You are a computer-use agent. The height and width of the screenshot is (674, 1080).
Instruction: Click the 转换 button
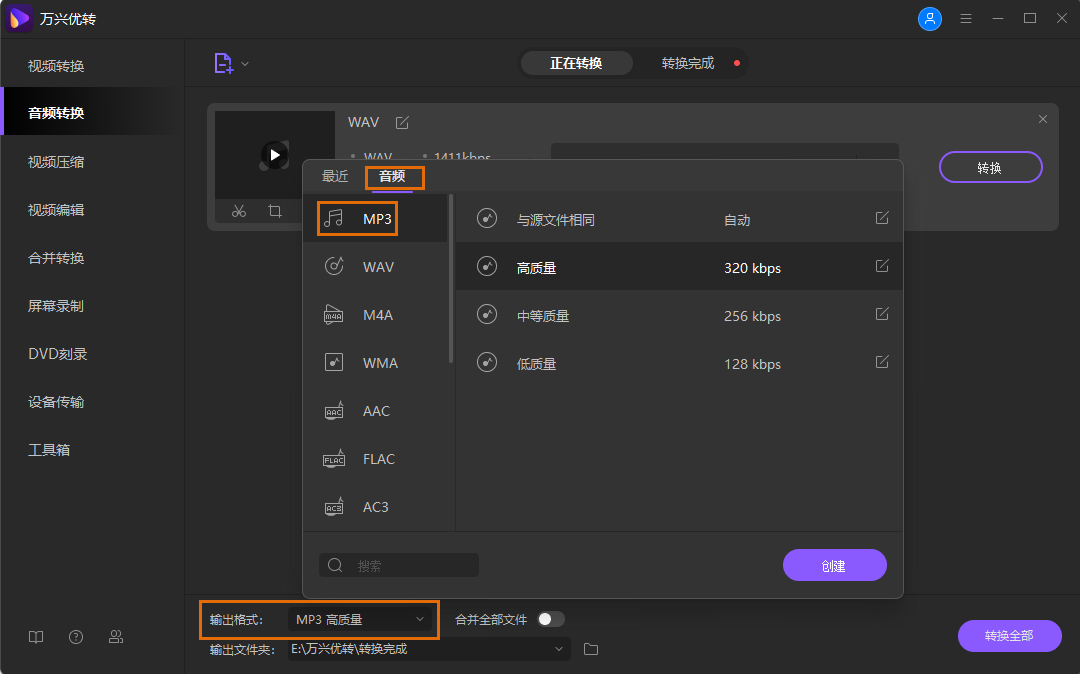click(990, 167)
